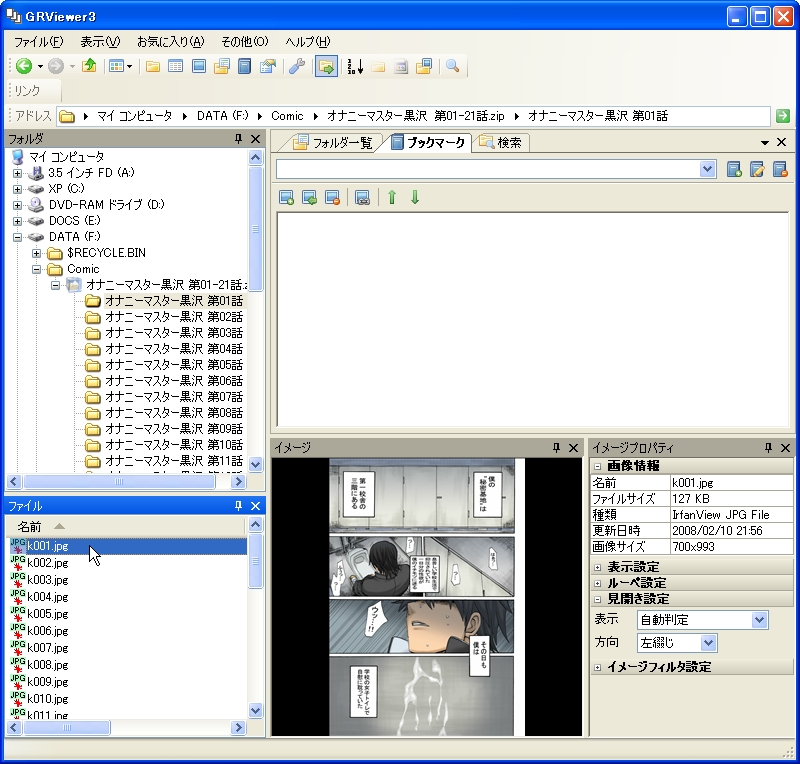
Task: Click the add bookmark group icon beside the combo box
Action: [x=734, y=169]
